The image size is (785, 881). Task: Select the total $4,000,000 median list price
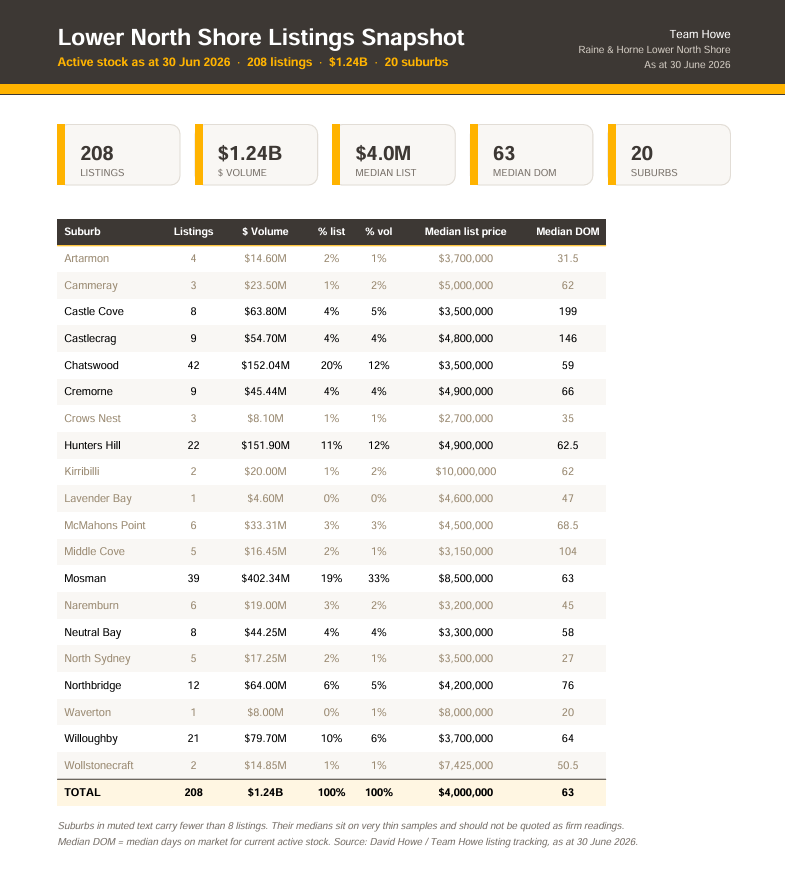[466, 792]
